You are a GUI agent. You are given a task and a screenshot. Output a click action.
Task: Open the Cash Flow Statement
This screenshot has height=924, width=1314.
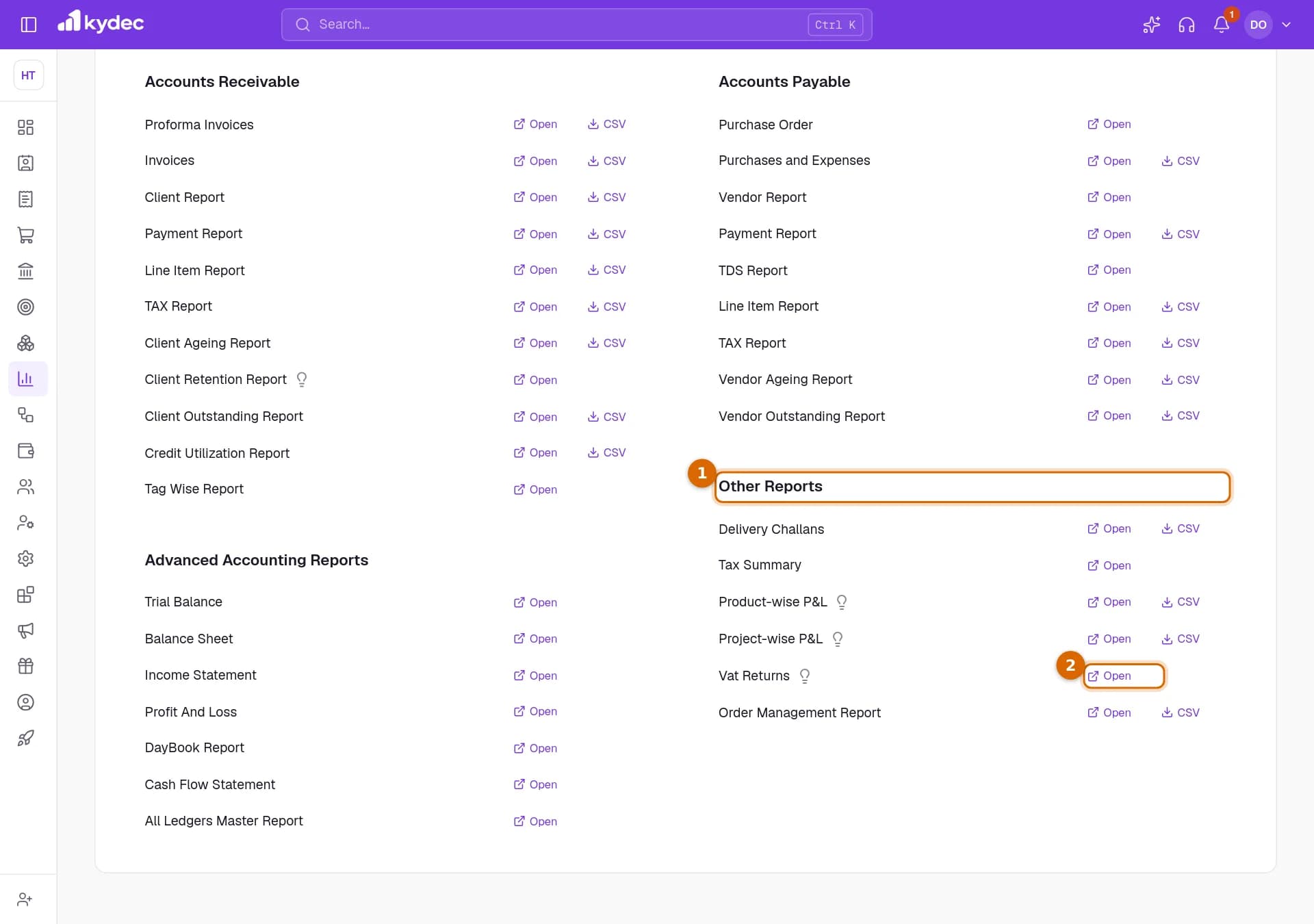click(535, 784)
